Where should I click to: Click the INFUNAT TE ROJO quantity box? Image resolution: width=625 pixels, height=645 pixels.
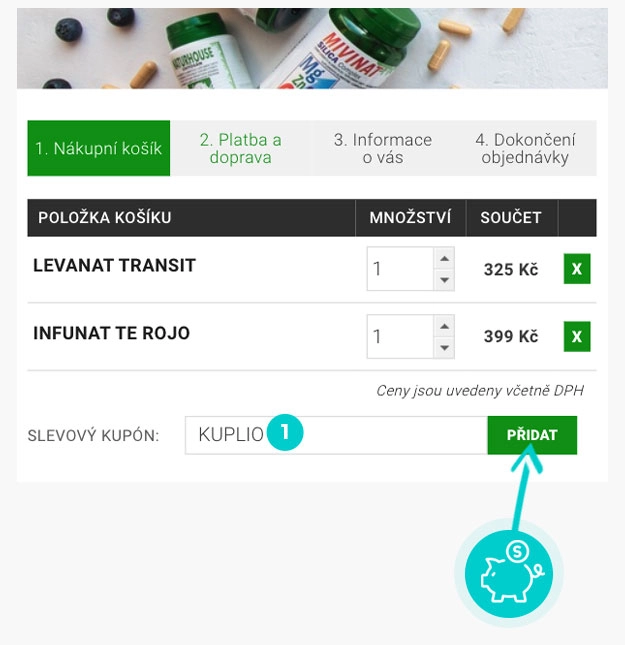click(399, 337)
